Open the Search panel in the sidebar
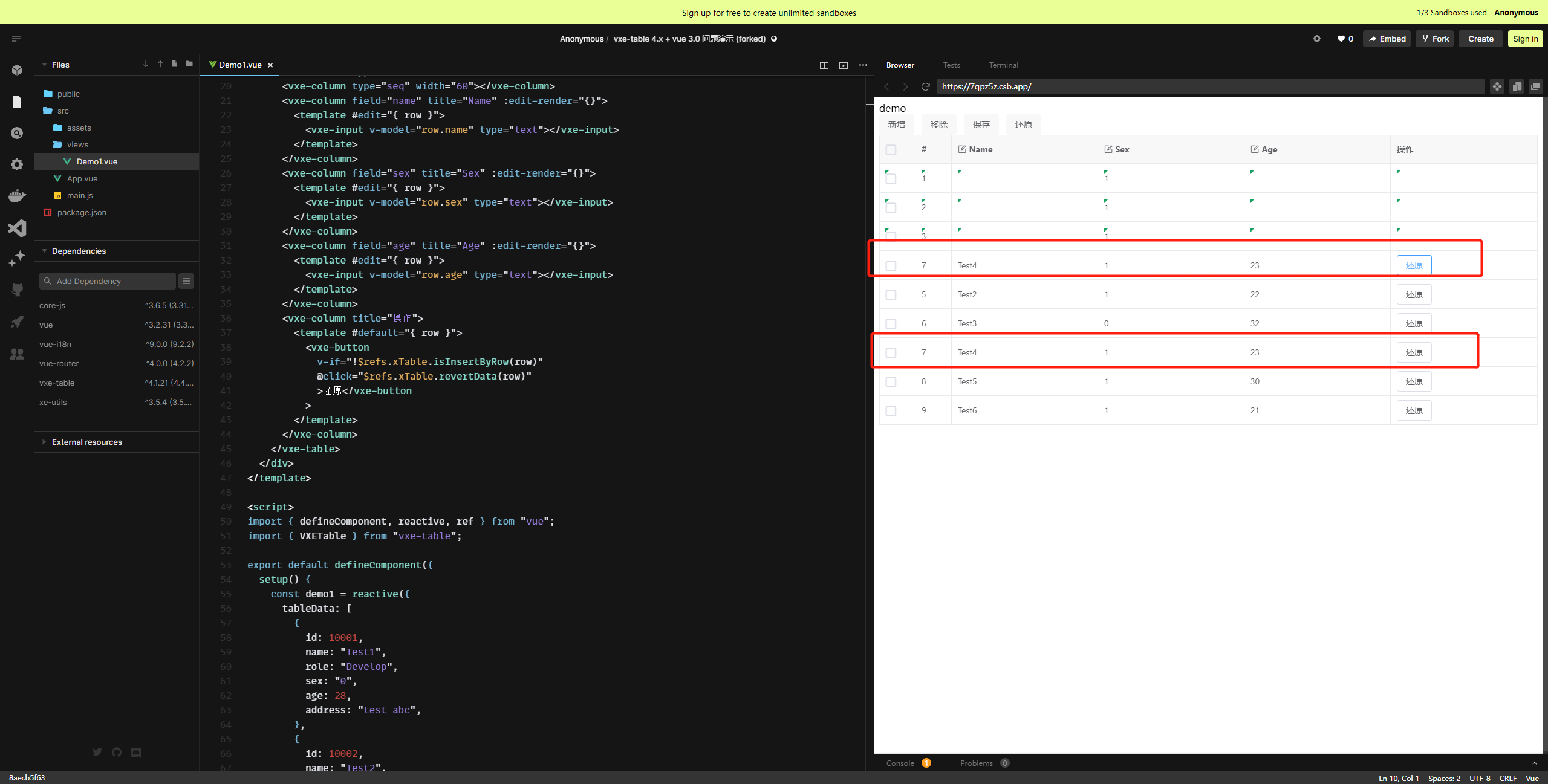The image size is (1548, 784). 17,132
